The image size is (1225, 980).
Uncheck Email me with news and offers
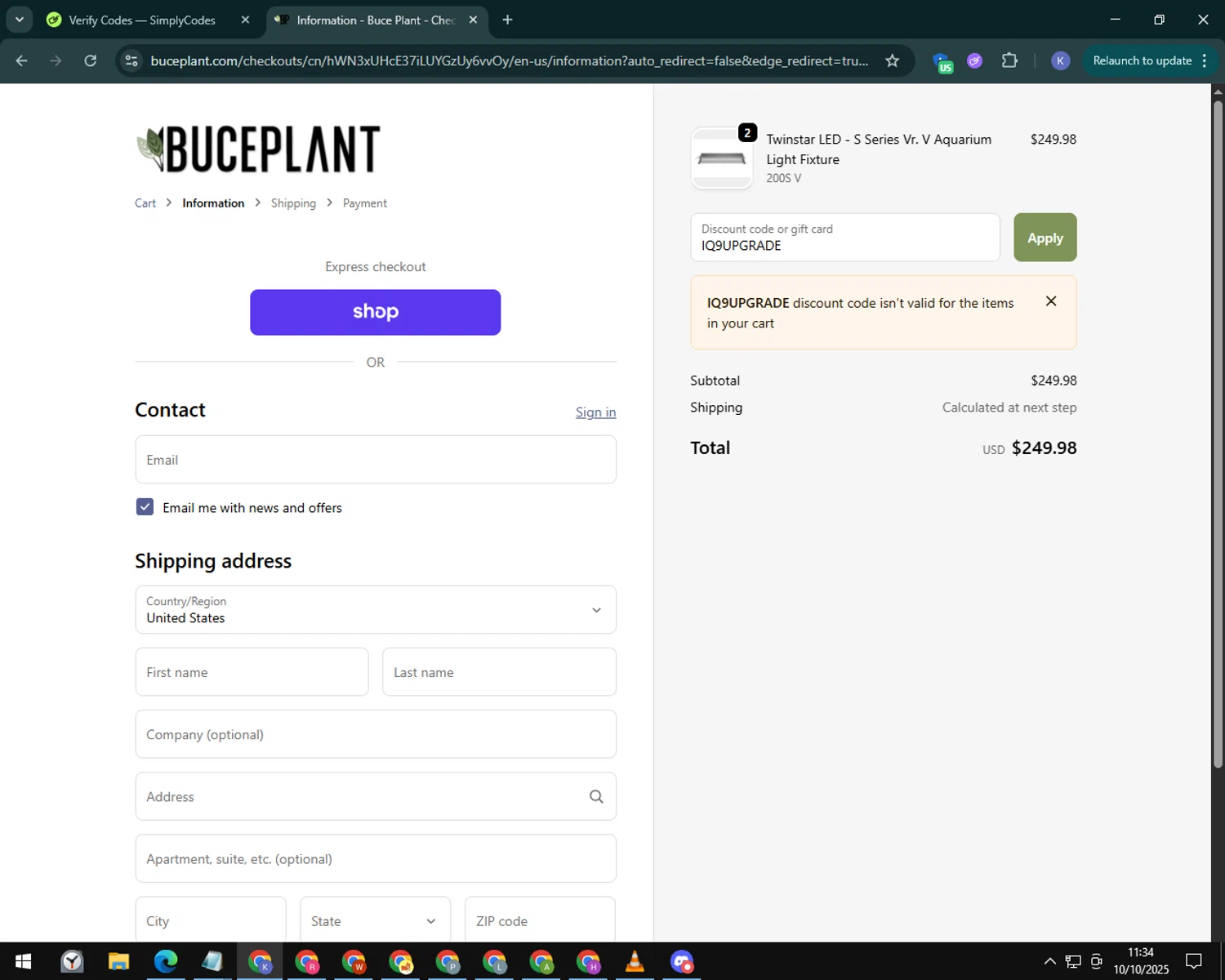[x=145, y=507]
